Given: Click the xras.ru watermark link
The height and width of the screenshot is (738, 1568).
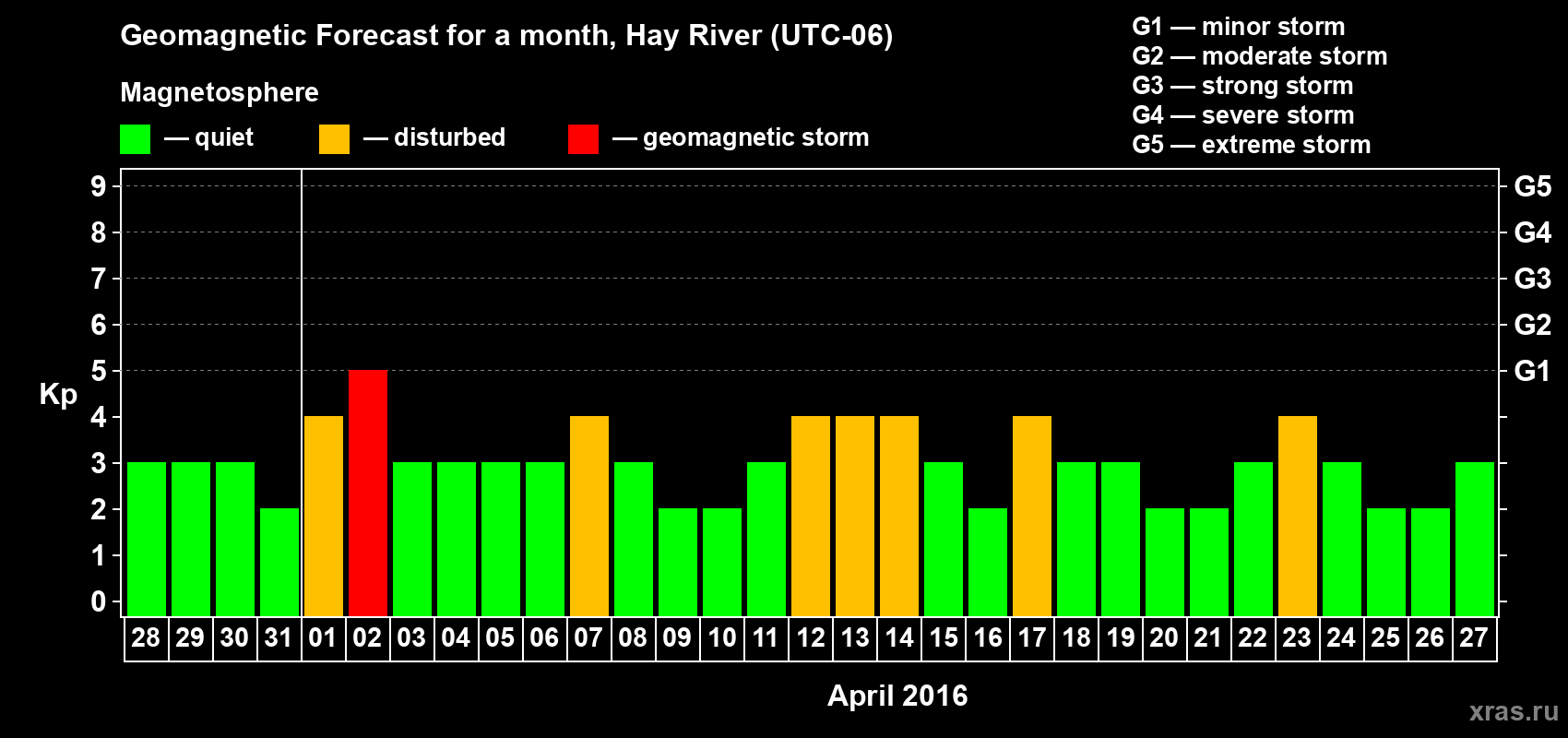Looking at the screenshot, I should click(x=1514, y=711).
